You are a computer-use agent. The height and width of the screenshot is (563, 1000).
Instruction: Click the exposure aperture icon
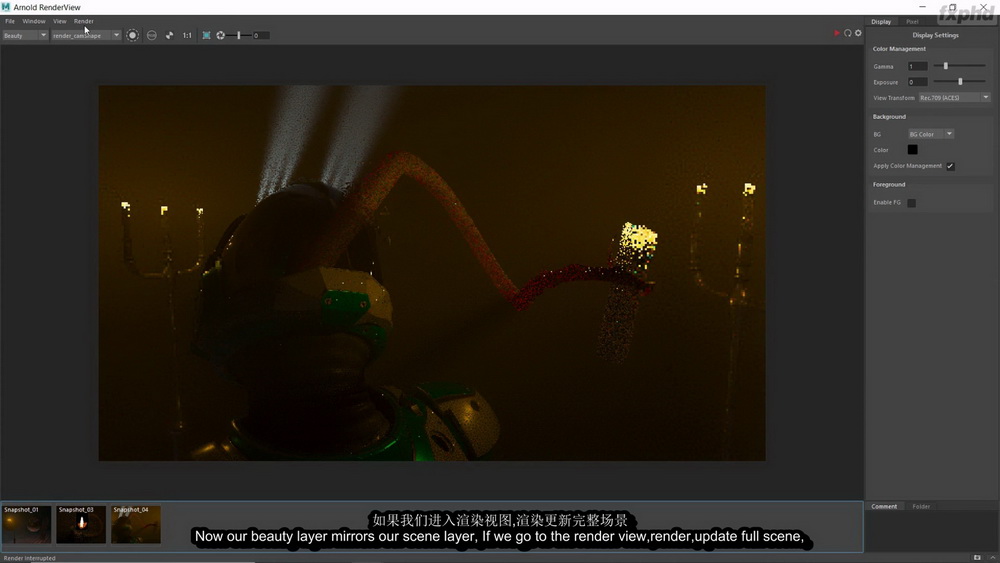pyautogui.click(x=221, y=36)
